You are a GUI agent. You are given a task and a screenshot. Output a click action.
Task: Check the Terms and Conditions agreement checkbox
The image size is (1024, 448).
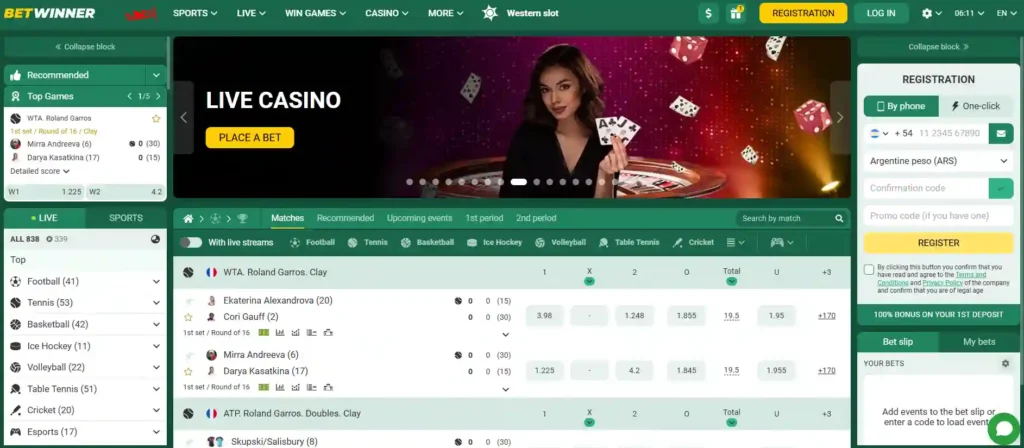click(869, 269)
